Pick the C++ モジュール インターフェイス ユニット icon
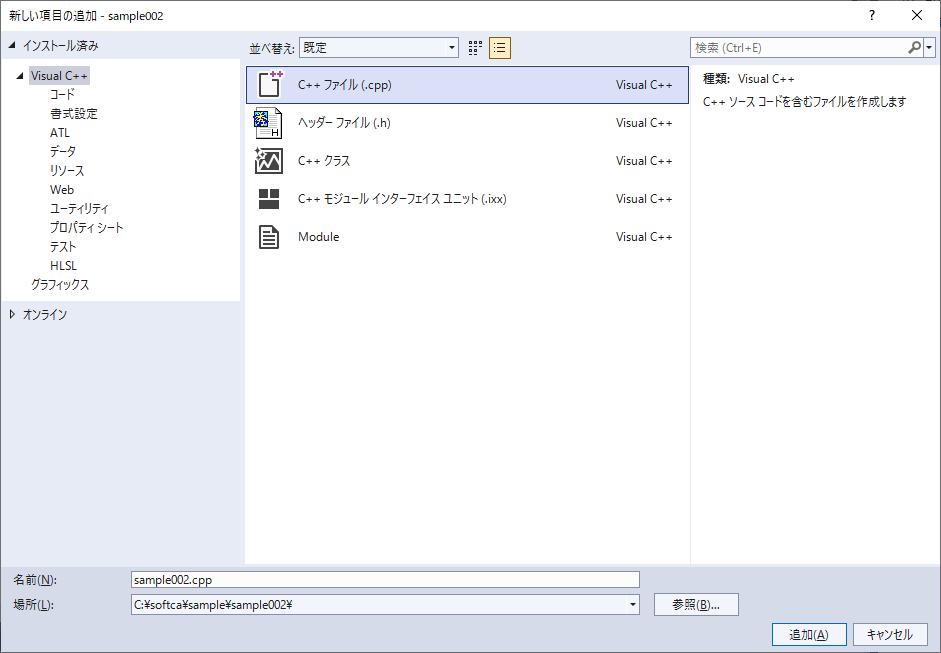 (269, 199)
